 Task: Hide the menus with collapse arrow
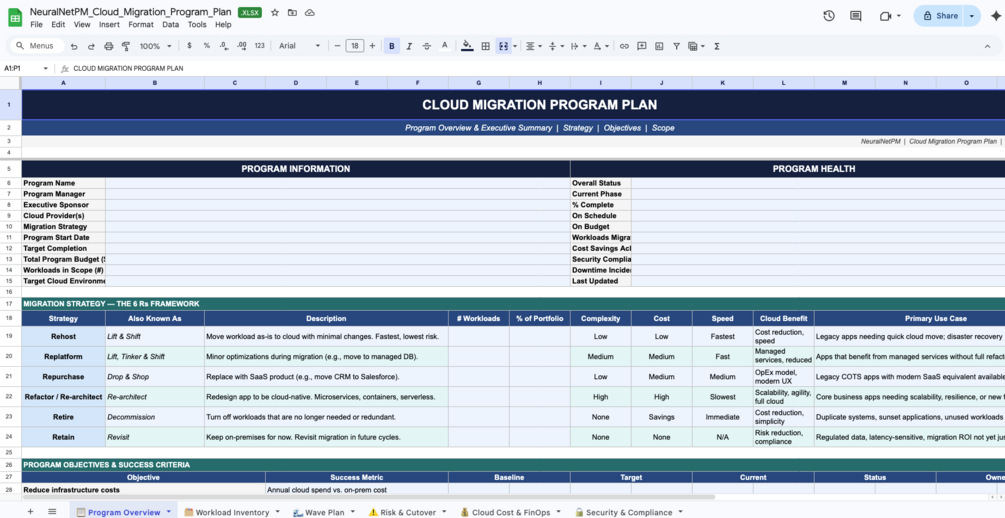tap(987, 46)
